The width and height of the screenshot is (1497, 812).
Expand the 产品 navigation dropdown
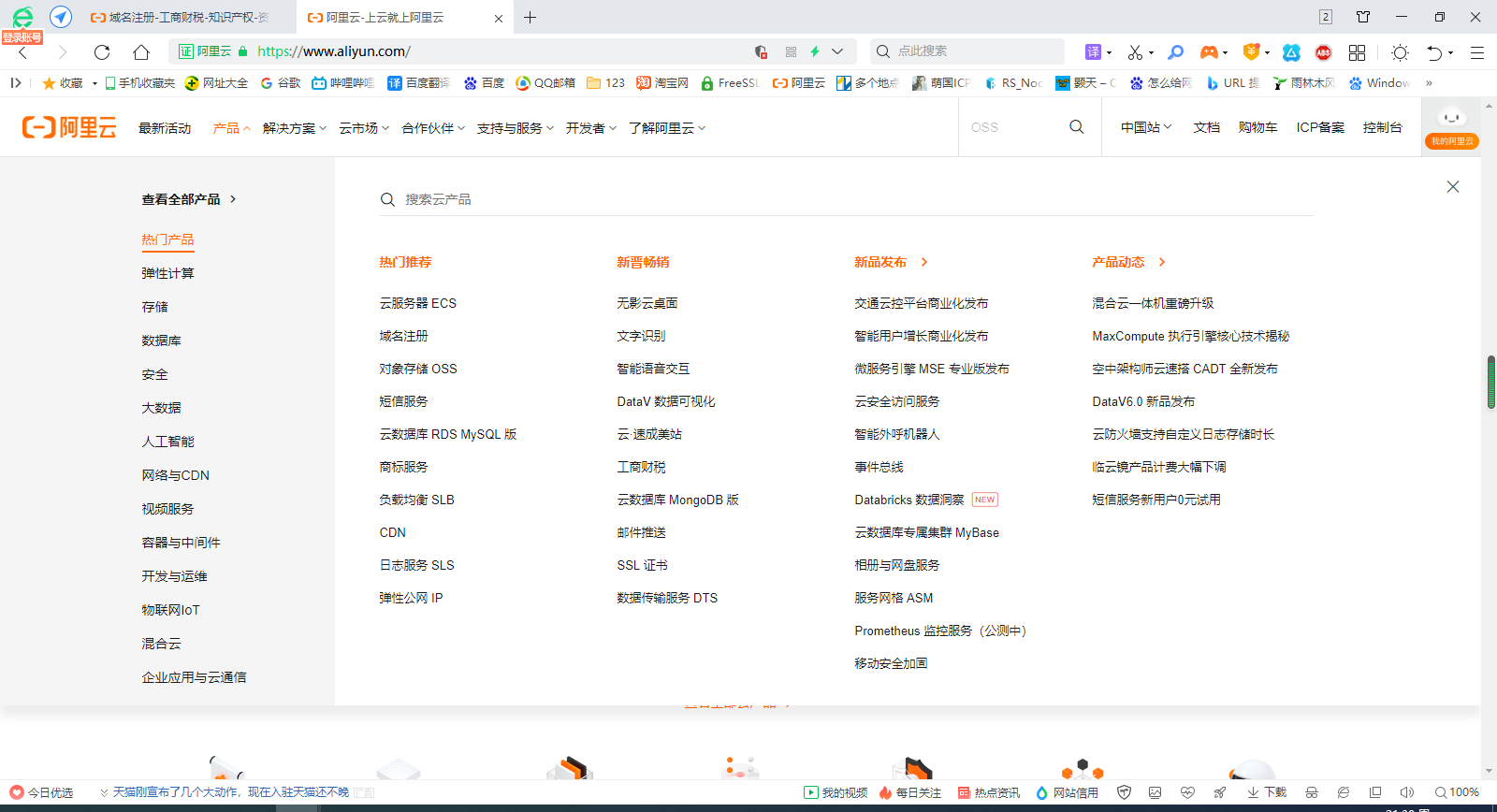tap(231, 128)
